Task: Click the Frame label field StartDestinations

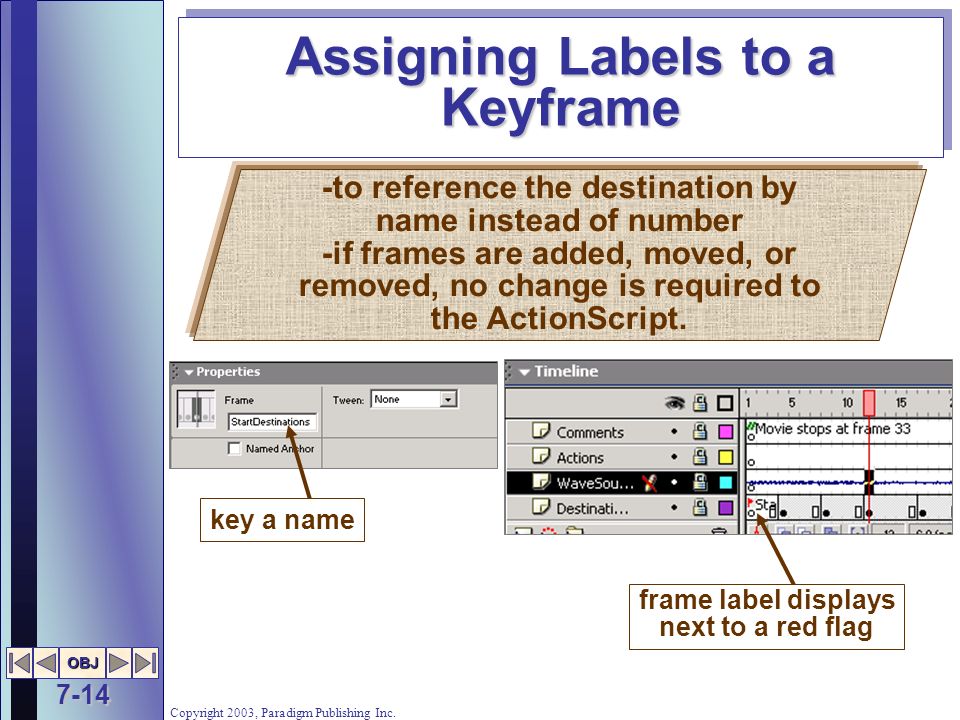Action: point(272,422)
